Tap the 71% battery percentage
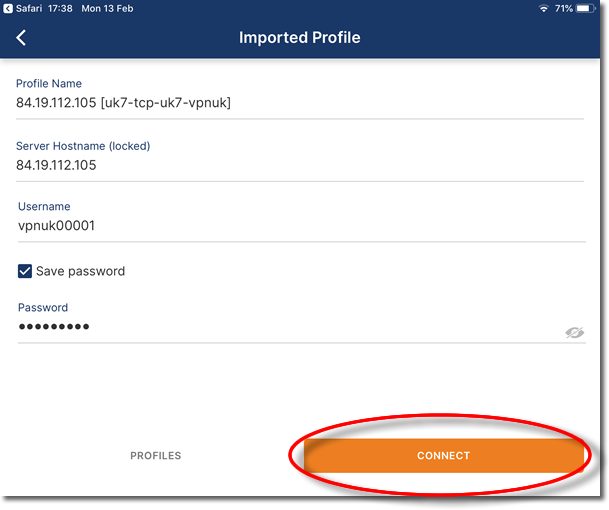This screenshot has width=609, height=510. (564, 8)
